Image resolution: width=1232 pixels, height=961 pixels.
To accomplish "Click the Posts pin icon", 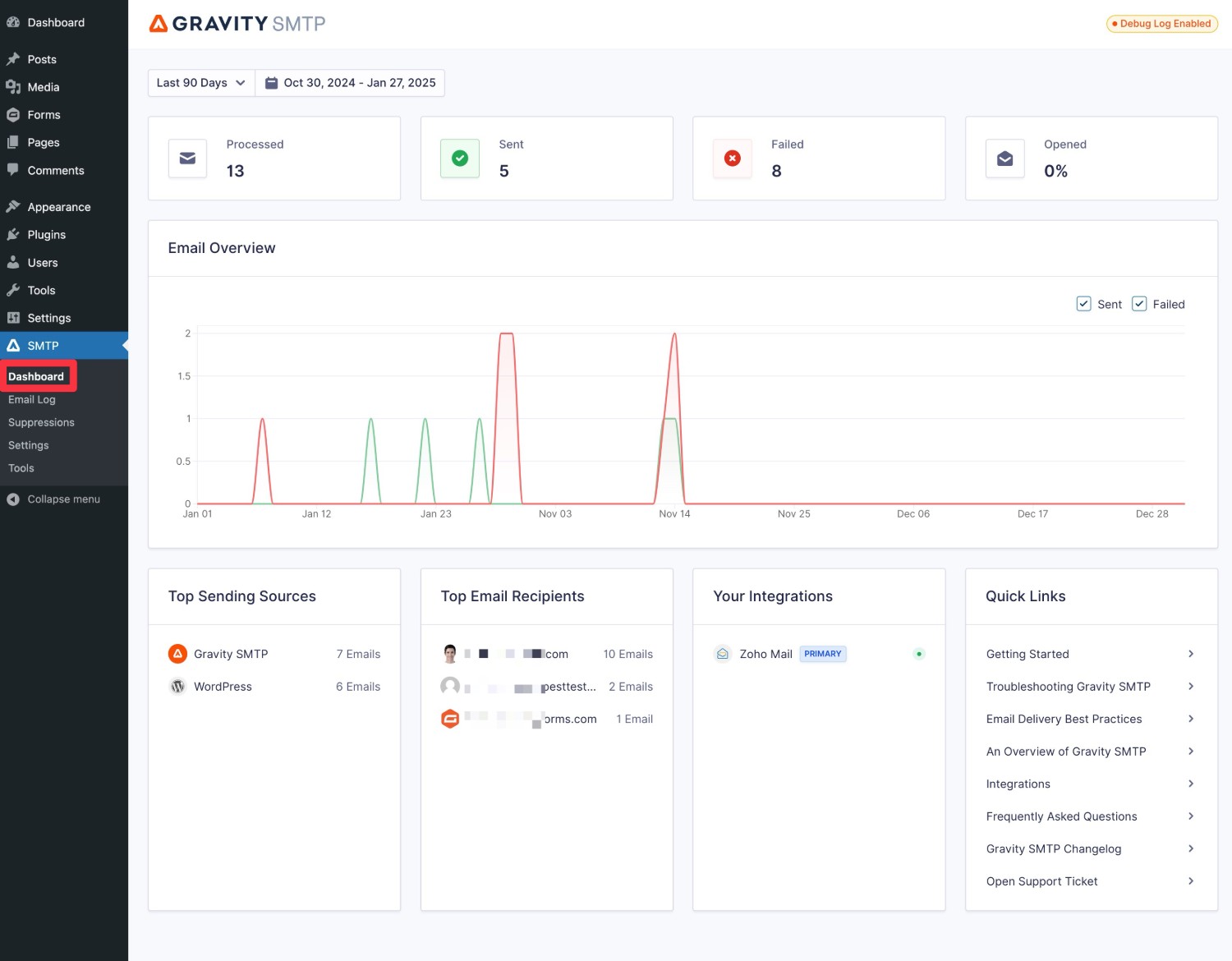I will [13, 59].
